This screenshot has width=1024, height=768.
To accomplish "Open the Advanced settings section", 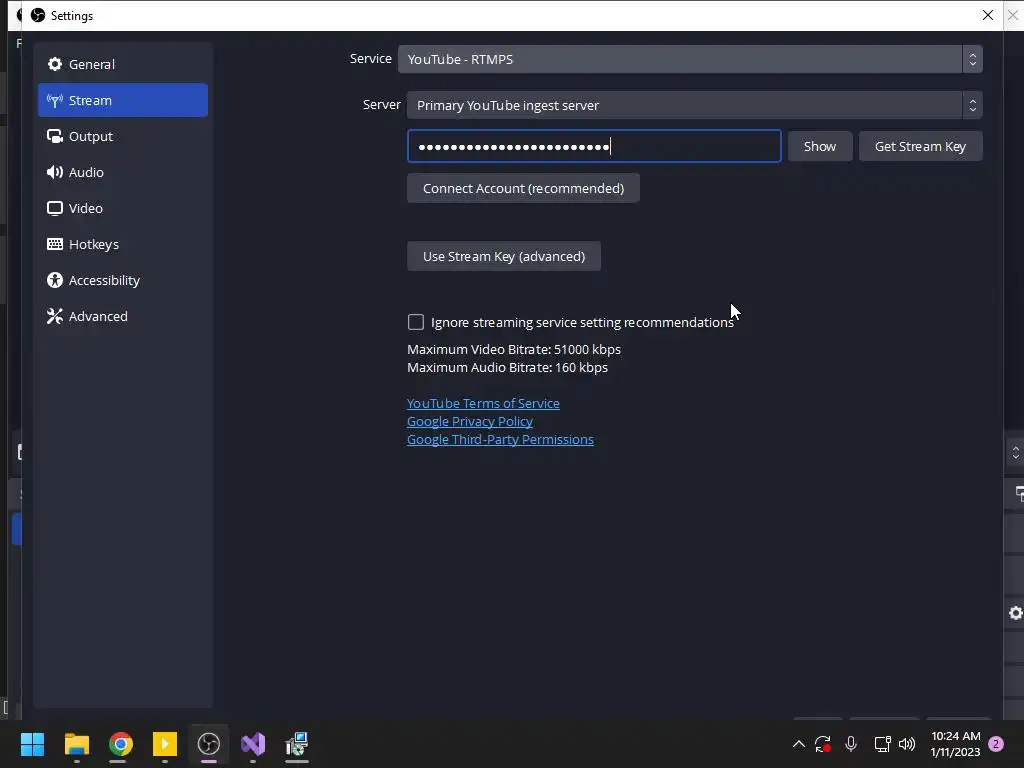I will [x=123, y=315].
